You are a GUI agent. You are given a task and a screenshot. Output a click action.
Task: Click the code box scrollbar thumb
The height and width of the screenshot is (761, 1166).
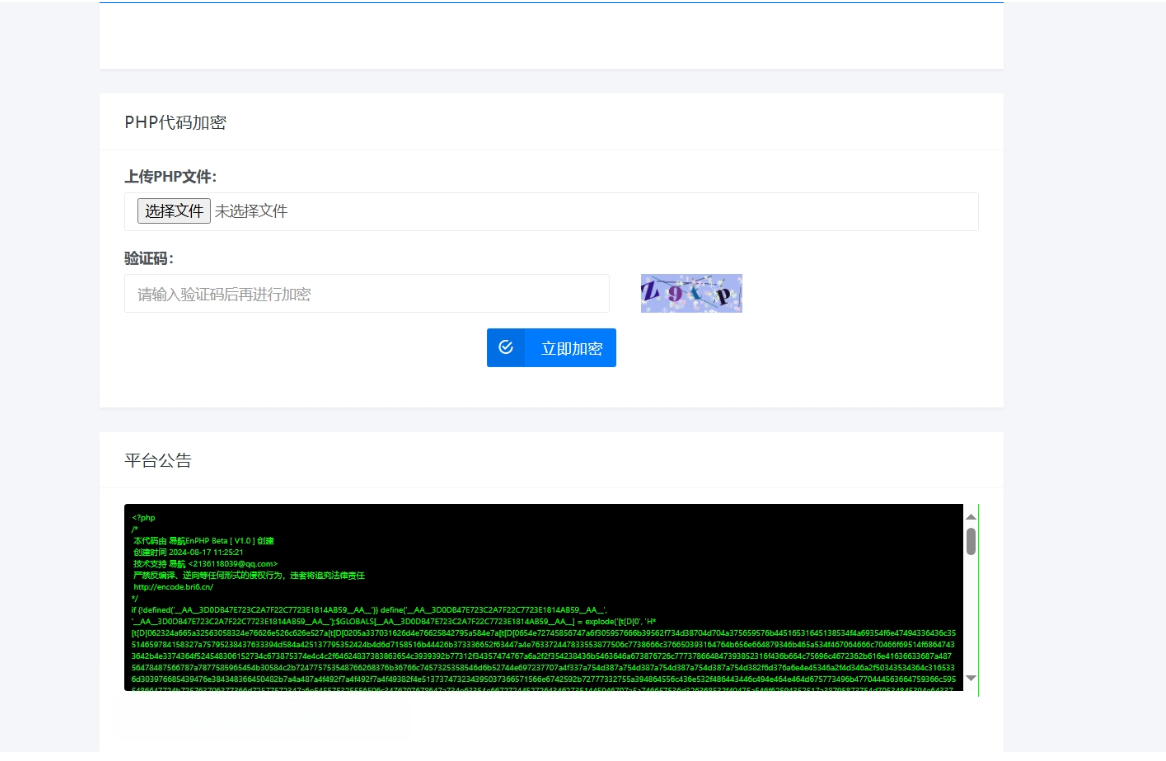[x=971, y=541]
